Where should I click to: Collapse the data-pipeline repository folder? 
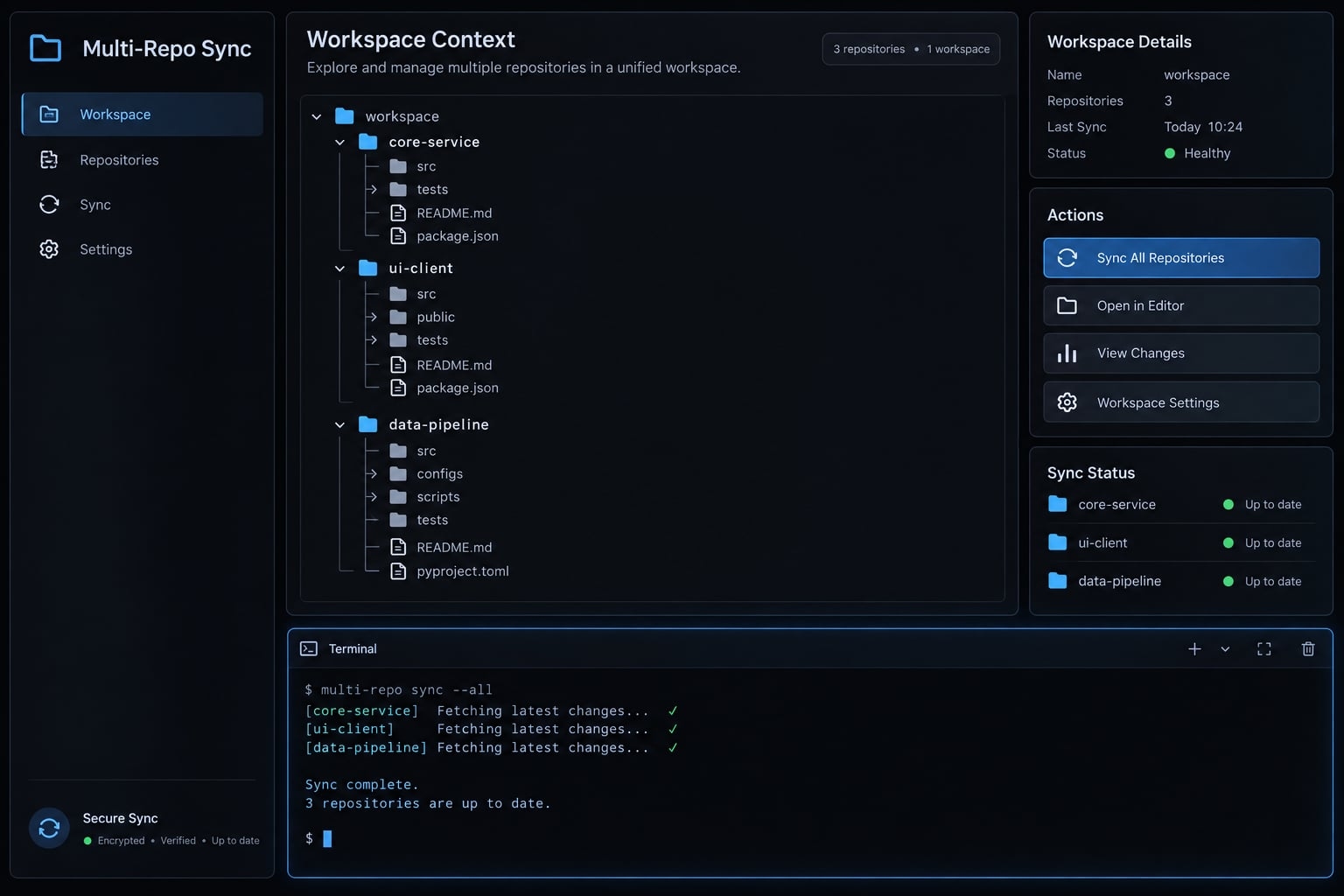(340, 424)
